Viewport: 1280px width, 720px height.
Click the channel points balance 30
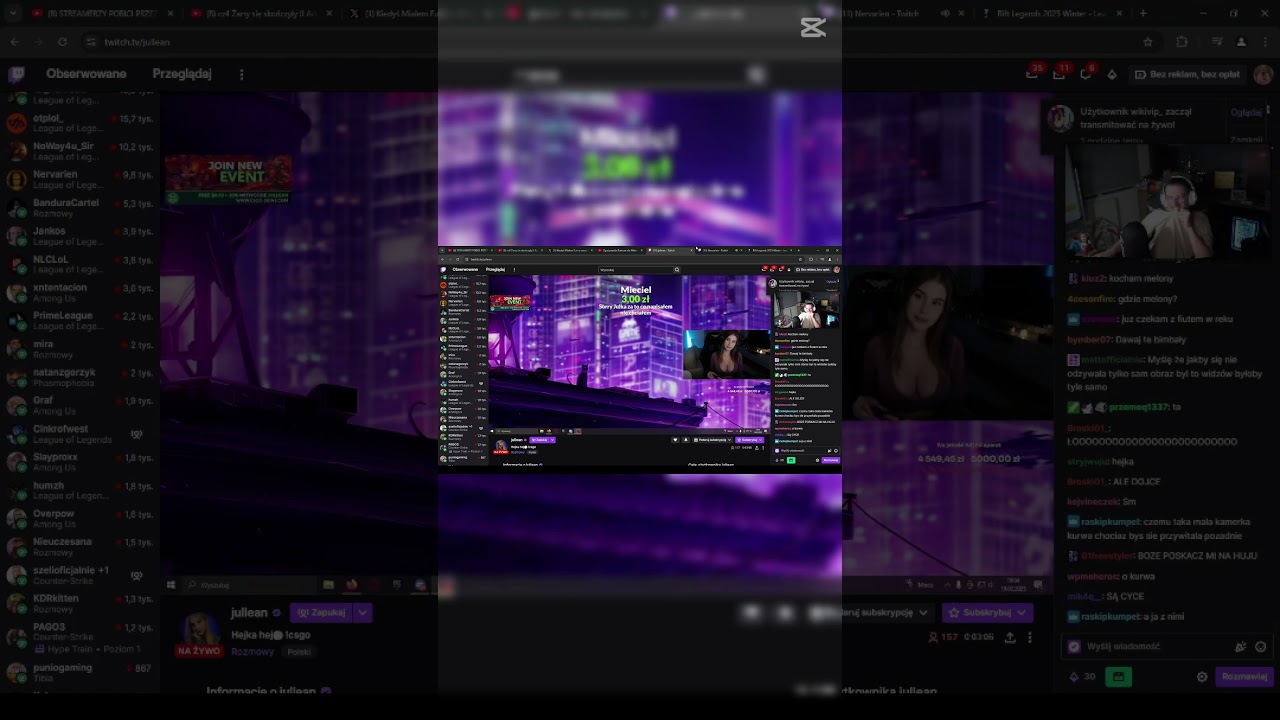click(1082, 676)
